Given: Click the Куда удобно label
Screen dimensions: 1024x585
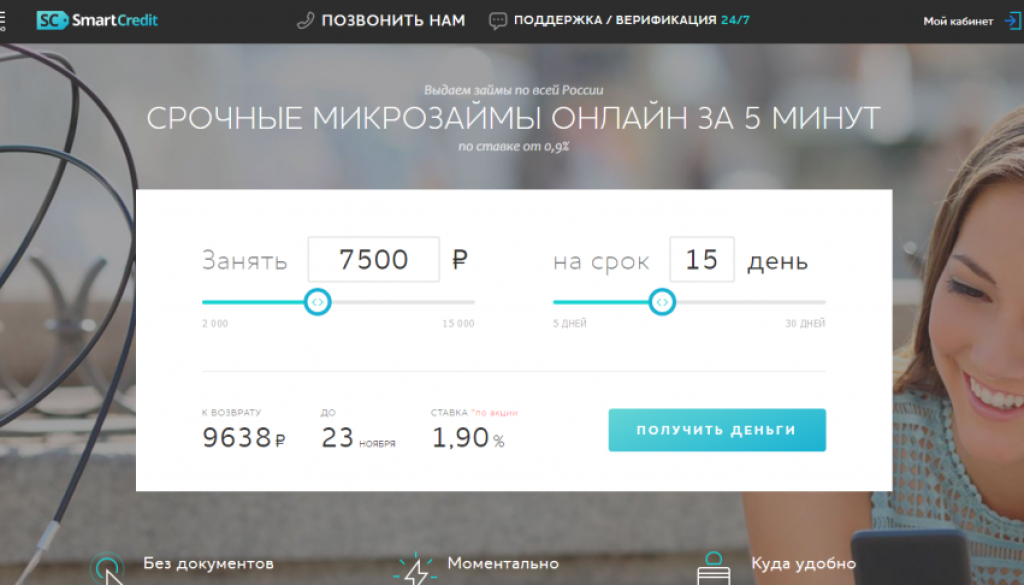Looking at the screenshot, I should point(803,563).
